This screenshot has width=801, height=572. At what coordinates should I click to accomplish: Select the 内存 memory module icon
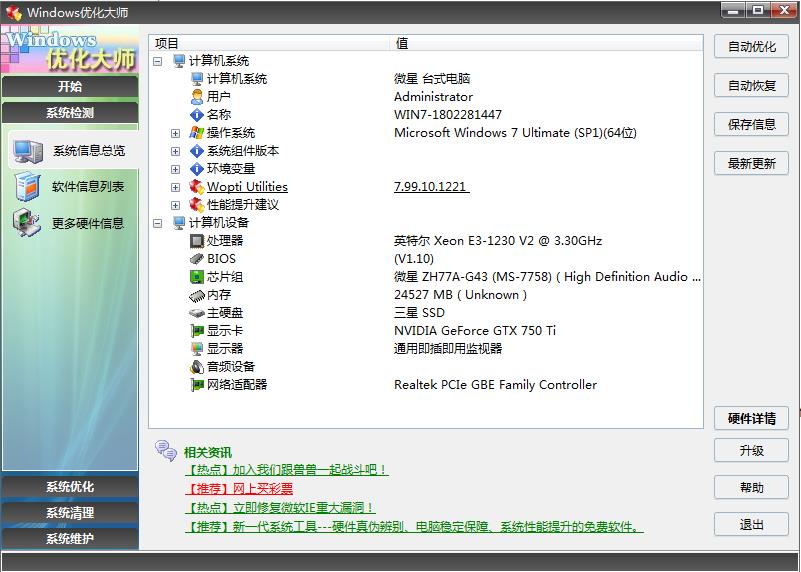197,295
